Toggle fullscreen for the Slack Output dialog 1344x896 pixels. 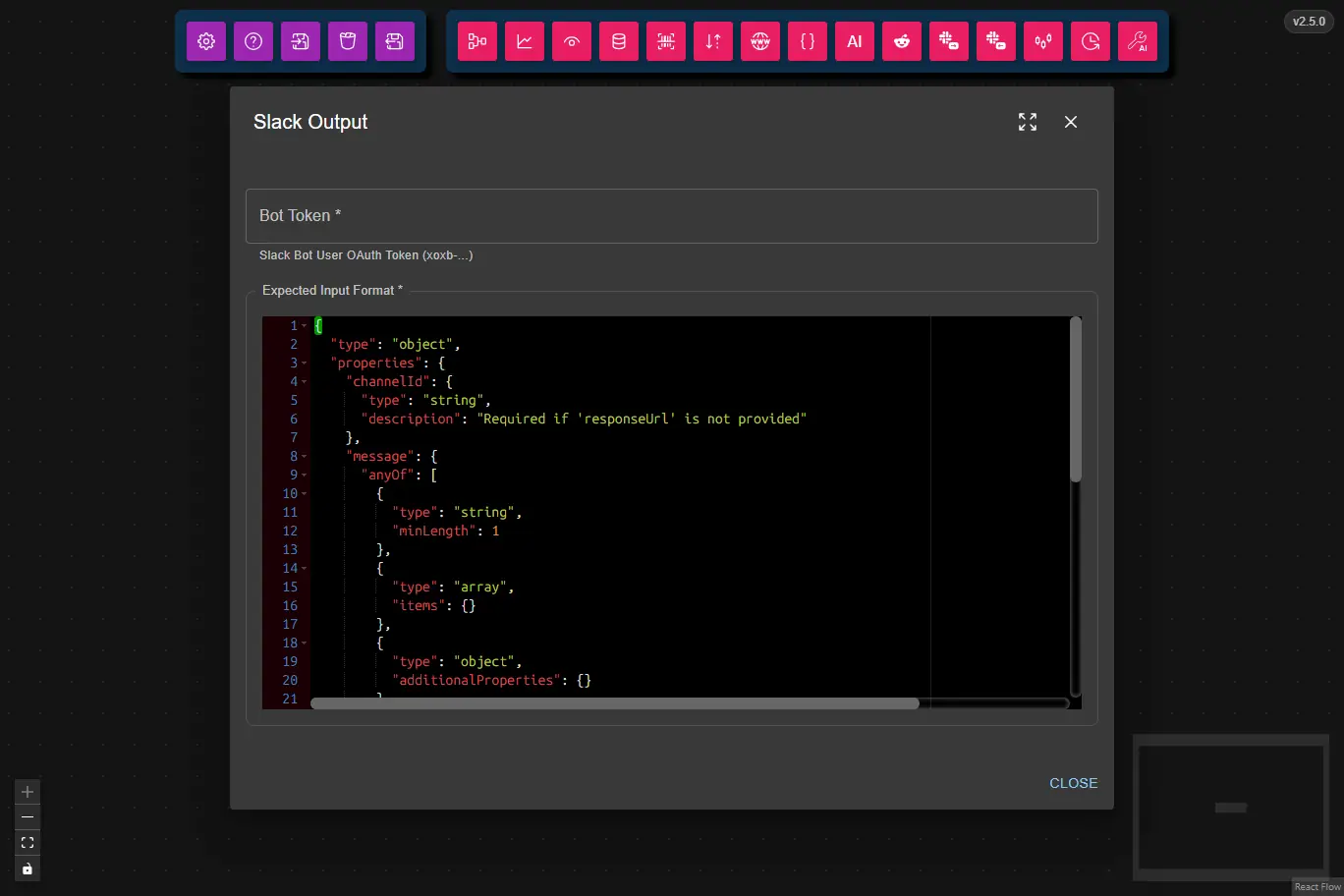click(x=1028, y=122)
